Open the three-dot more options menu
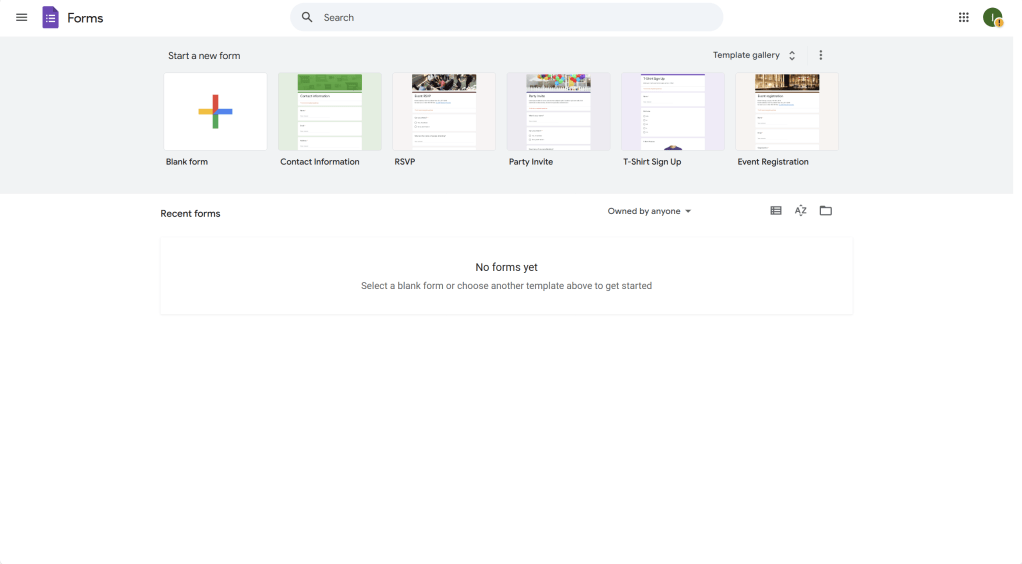The height and width of the screenshot is (564, 1022). coord(821,56)
